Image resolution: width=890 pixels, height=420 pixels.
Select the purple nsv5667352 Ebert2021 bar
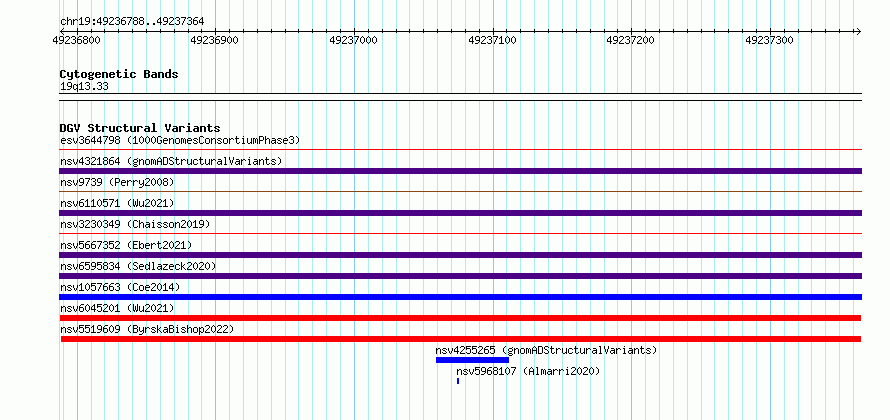click(x=460, y=255)
